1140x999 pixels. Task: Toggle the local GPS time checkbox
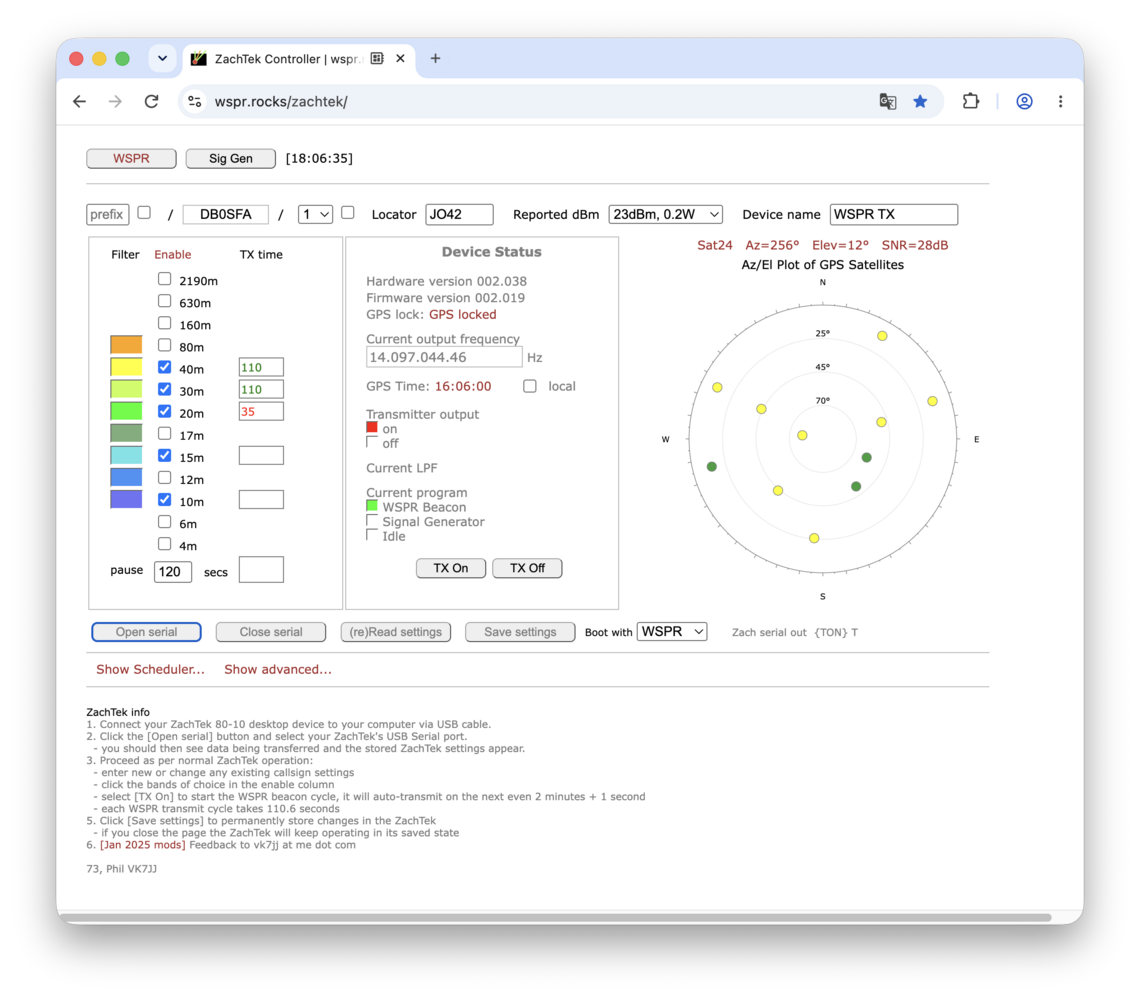(x=530, y=386)
